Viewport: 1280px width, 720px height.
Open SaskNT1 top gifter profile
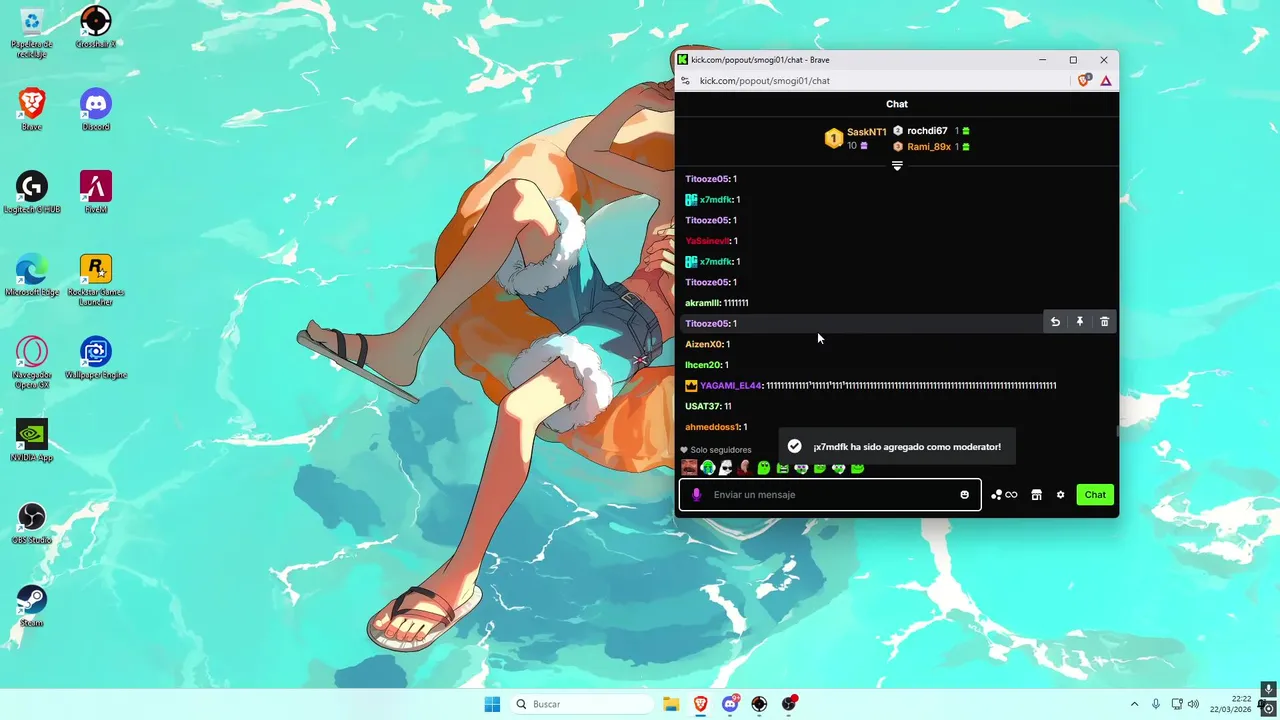click(x=867, y=132)
